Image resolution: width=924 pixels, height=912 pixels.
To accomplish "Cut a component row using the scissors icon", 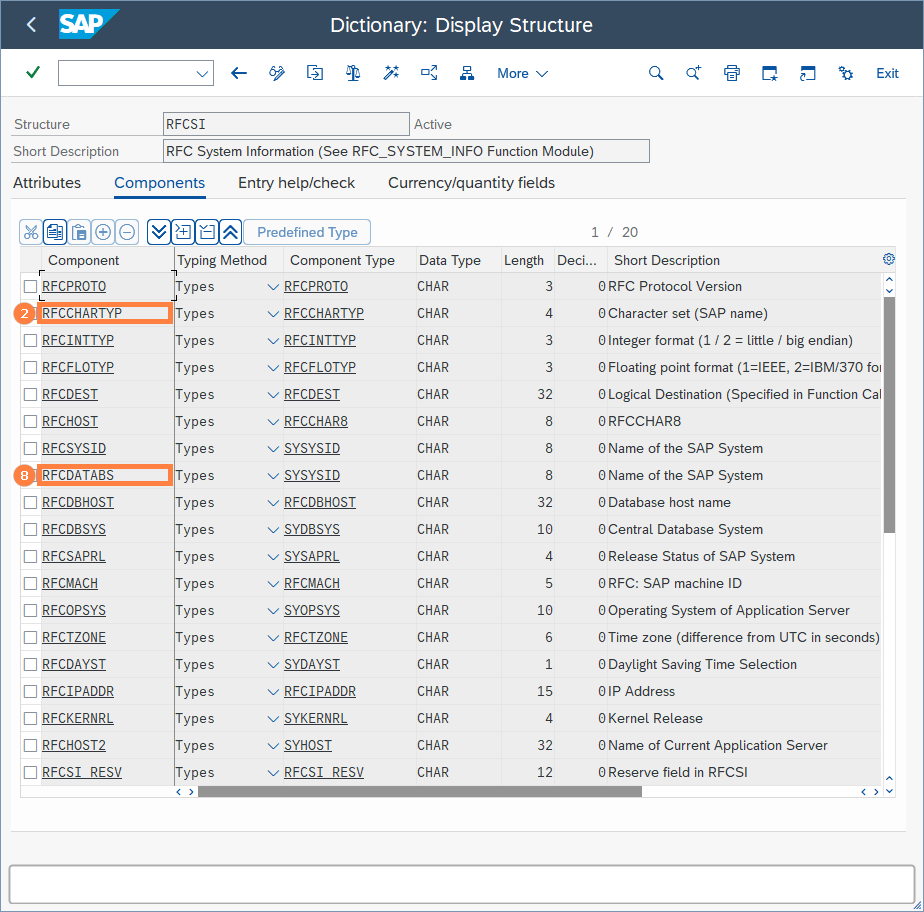I will tap(30, 231).
